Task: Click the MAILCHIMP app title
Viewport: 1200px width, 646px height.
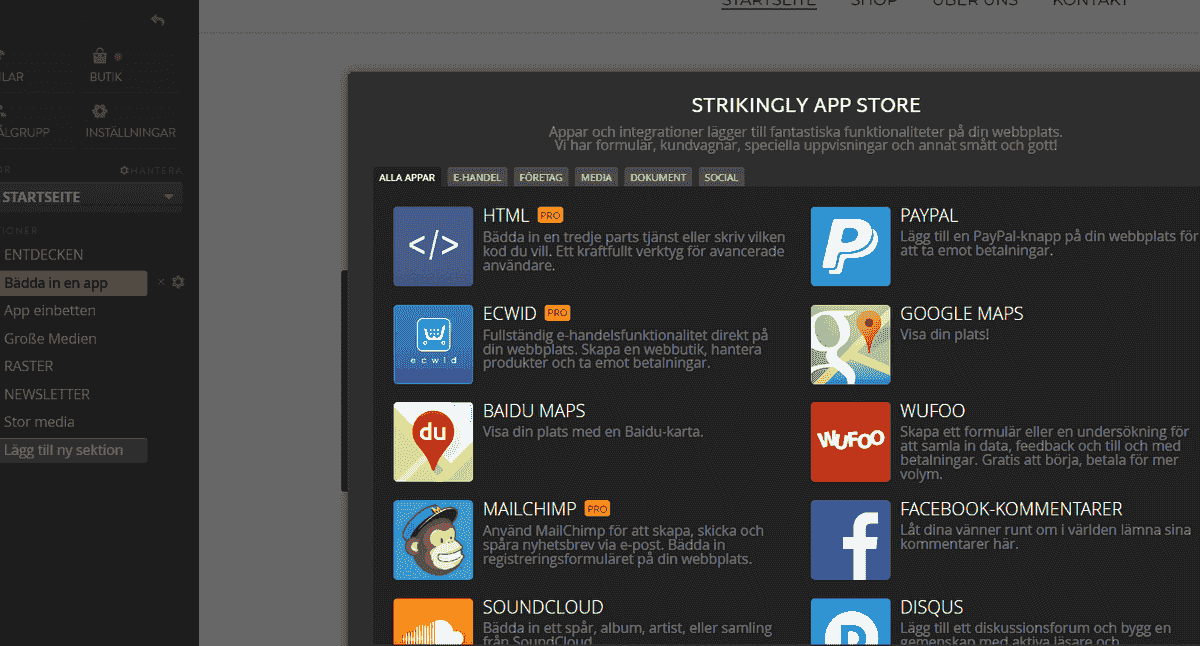Action: coord(530,509)
